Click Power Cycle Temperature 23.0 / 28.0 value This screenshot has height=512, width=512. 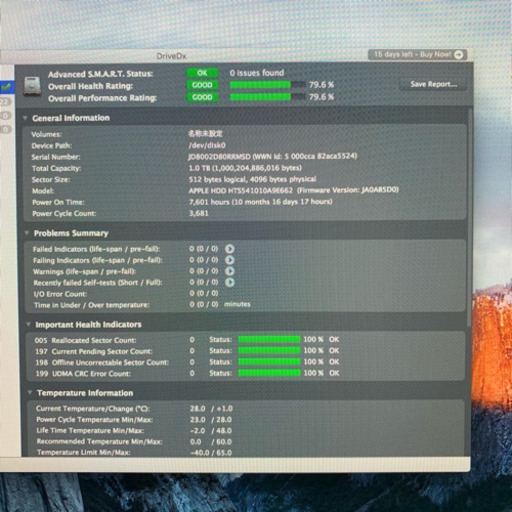tap(211, 420)
